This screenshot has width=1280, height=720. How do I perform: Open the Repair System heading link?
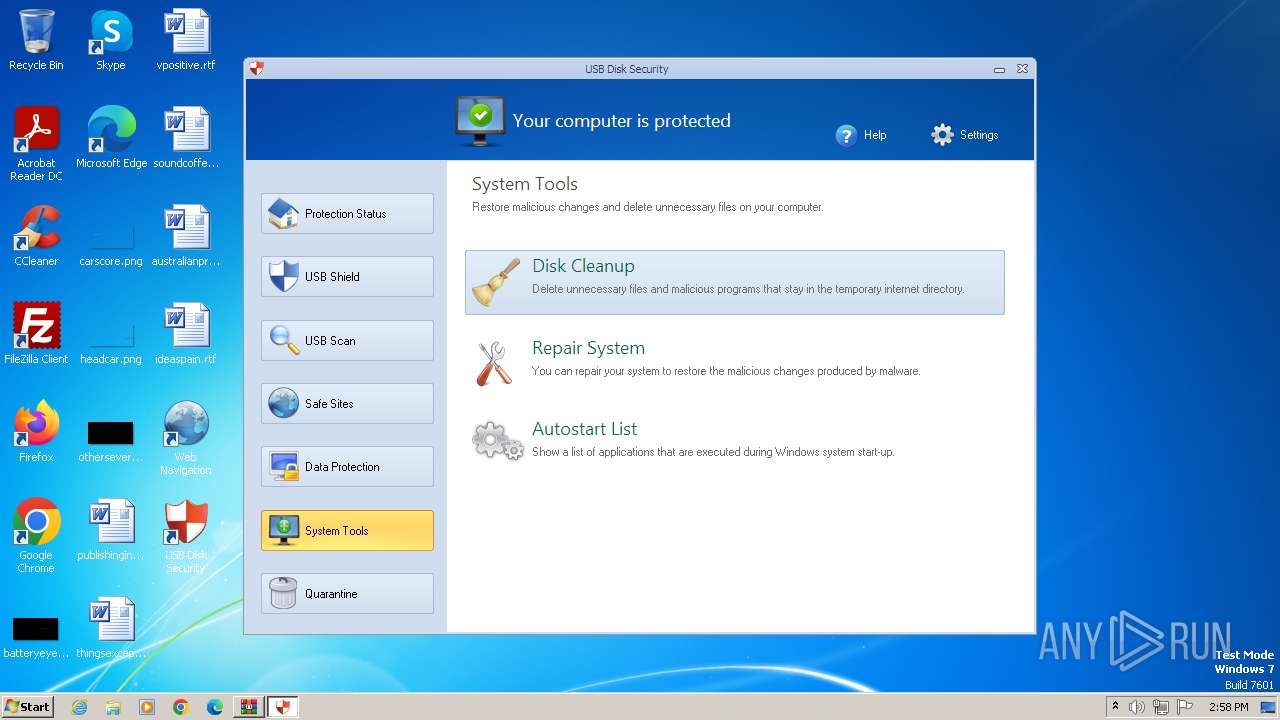click(x=588, y=348)
